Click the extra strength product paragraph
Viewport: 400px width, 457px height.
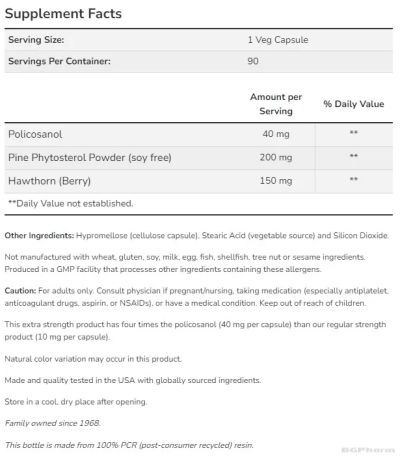[x=195, y=331]
